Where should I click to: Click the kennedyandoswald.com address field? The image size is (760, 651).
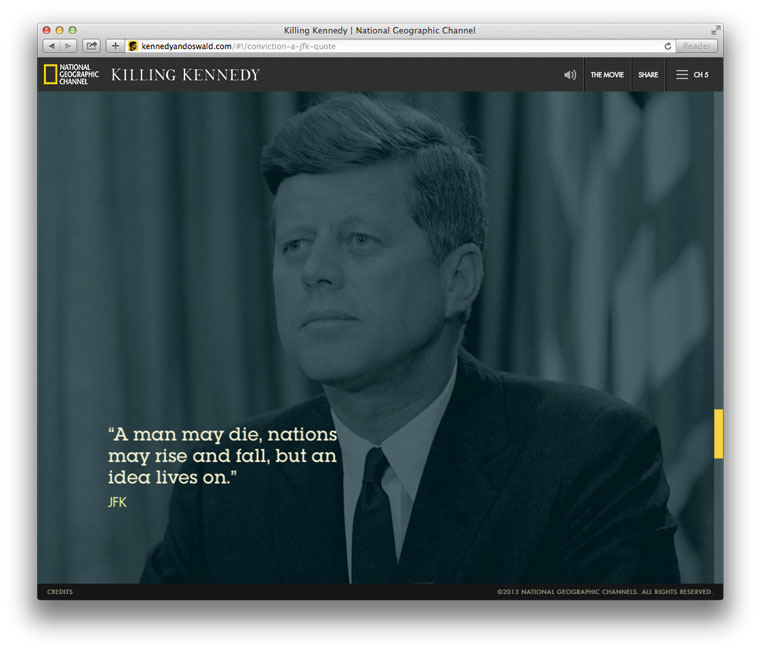pos(400,46)
